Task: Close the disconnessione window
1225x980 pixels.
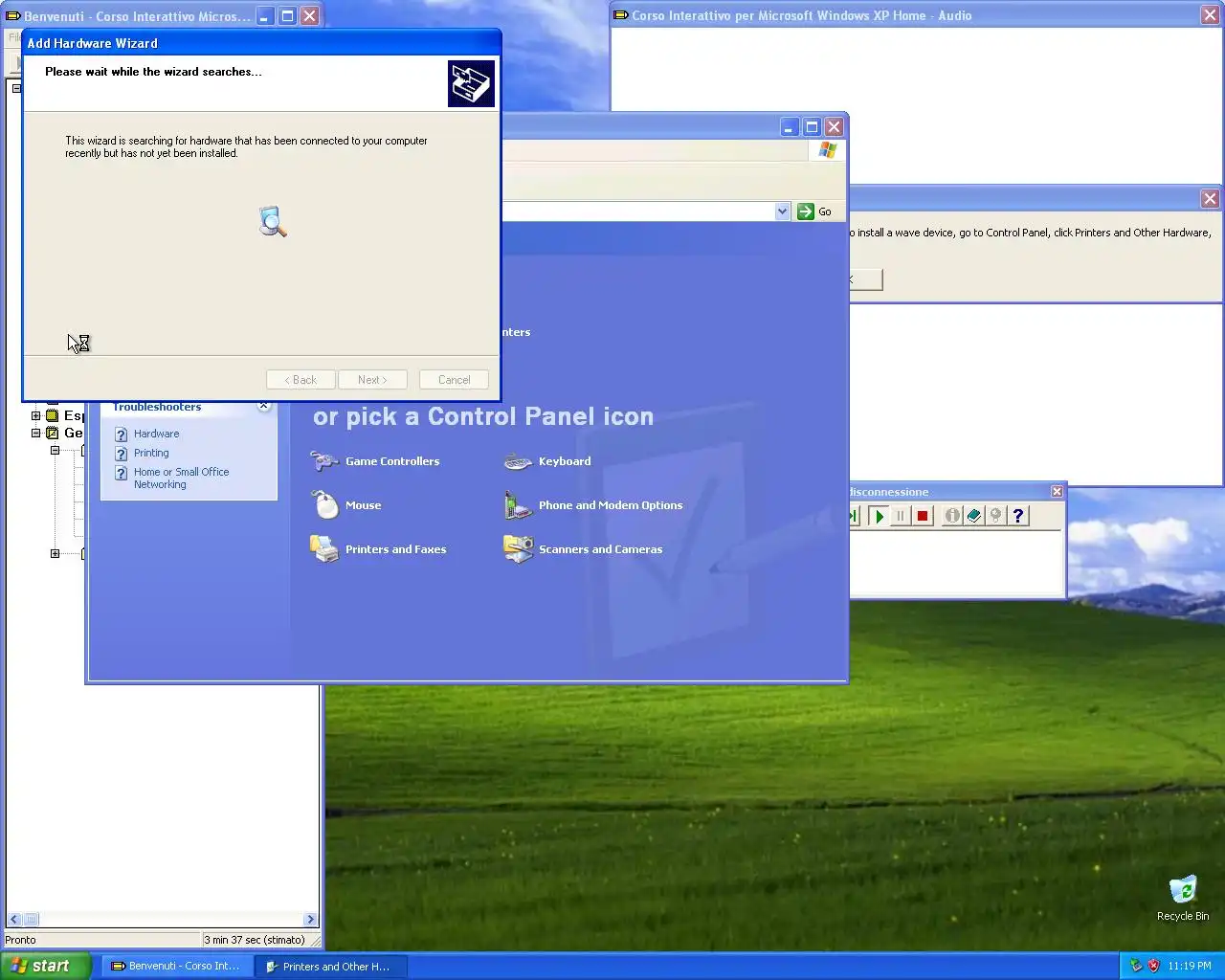Action: pyautogui.click(x=1057, y=492)
